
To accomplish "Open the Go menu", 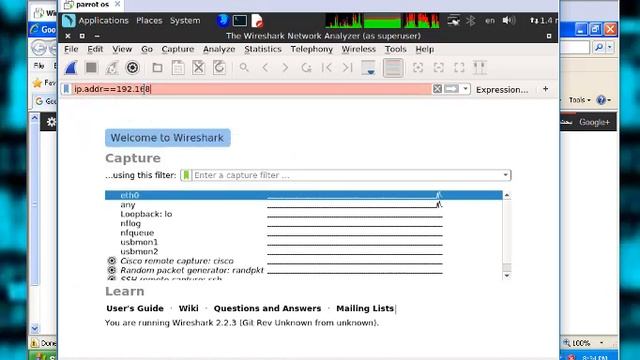I will tap(147, 49).
